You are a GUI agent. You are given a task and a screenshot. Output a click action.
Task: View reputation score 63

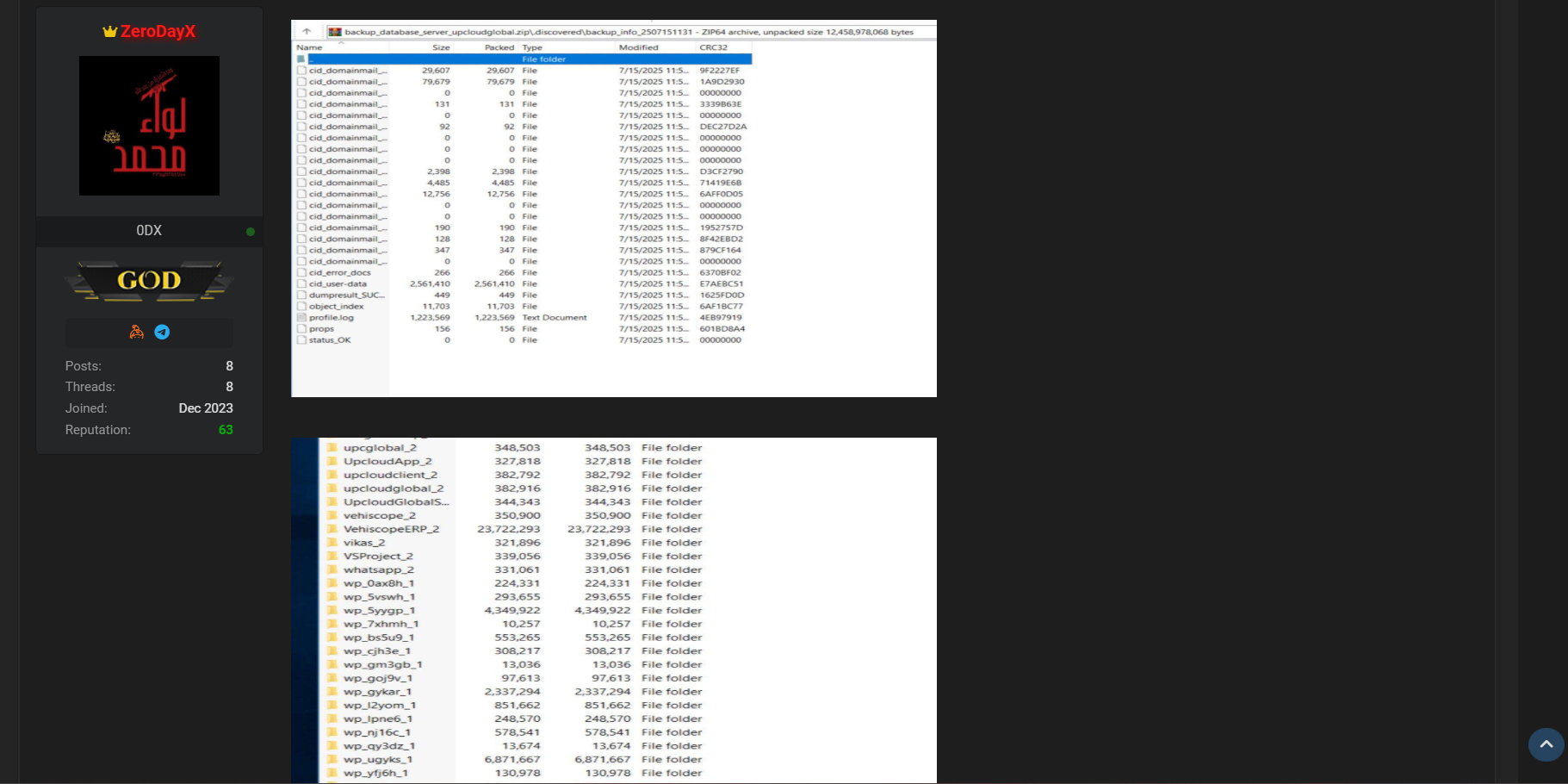[226, 430]
